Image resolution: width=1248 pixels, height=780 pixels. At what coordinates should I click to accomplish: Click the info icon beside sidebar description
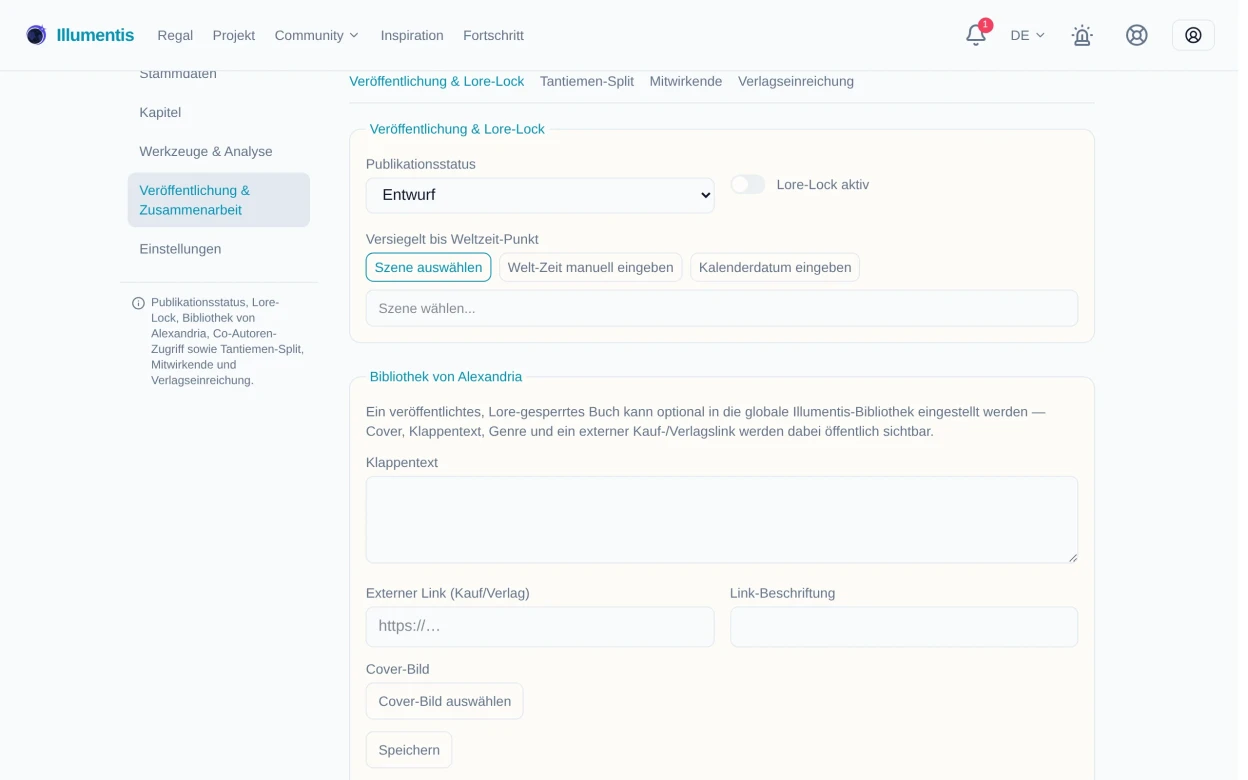click(x=138, y=303)
